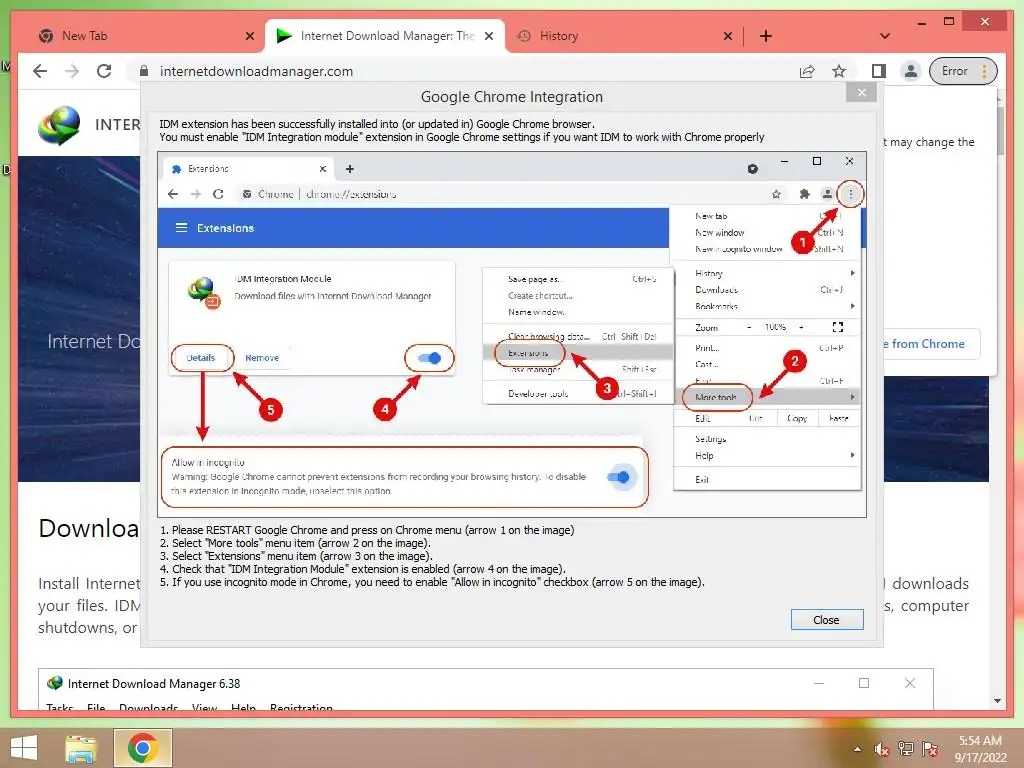Open the muted volume tray icon
The image size is (1024, 768).
(882, 749)
